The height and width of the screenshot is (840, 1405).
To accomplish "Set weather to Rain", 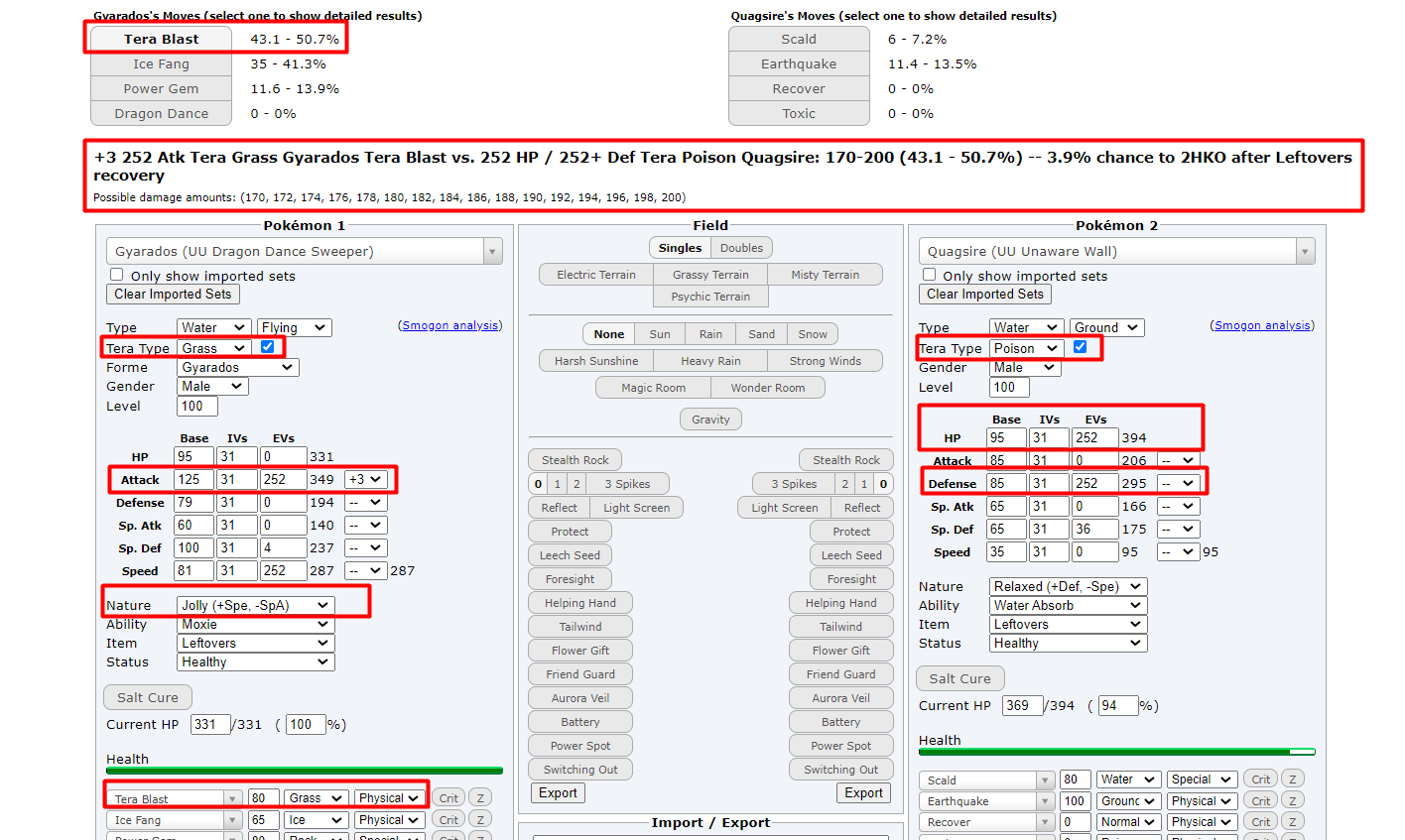I will pos(710,334).
